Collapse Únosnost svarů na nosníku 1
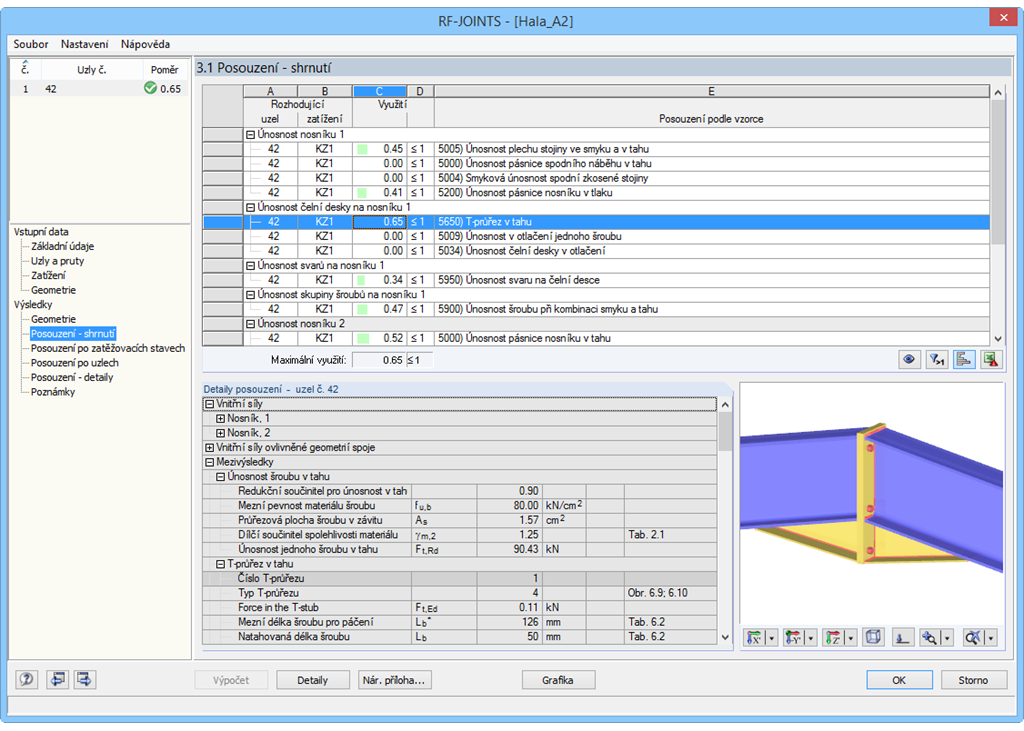1024x731 pixels. 250,266
